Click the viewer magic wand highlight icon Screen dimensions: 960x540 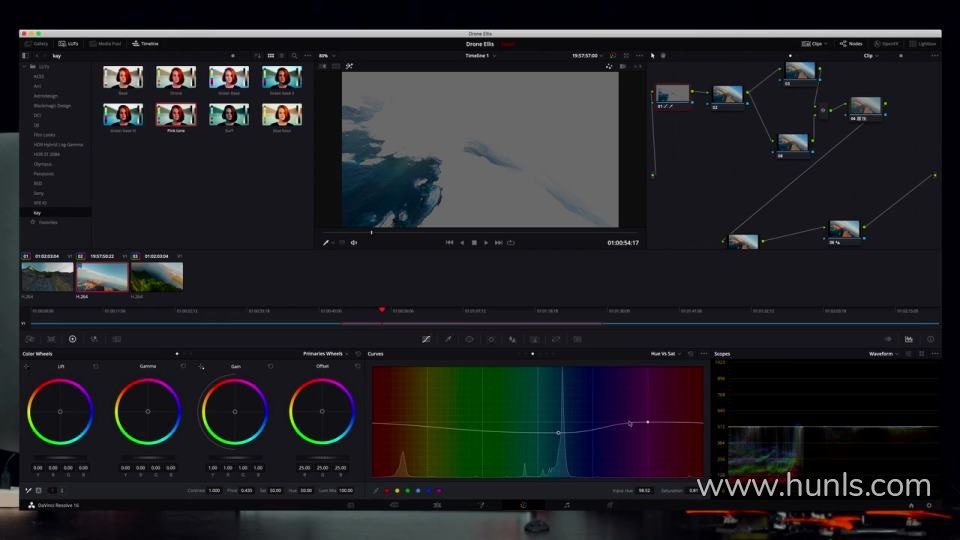(x=349, y=66)
